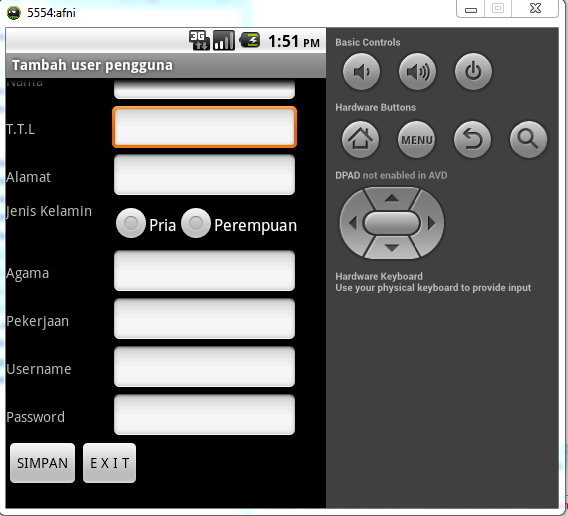Click the 'Hardware Buttons' heading

pos(375,107)
